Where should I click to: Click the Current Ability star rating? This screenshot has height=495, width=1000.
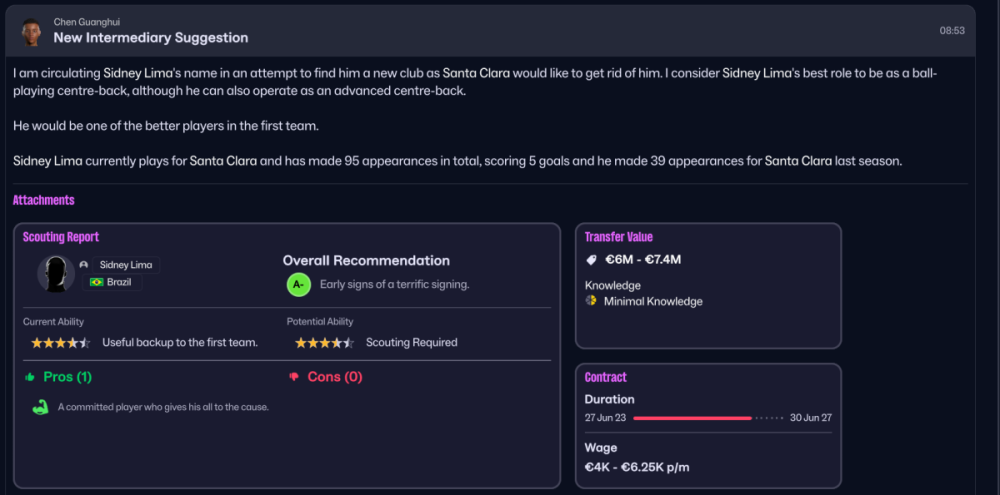(60, 342)
